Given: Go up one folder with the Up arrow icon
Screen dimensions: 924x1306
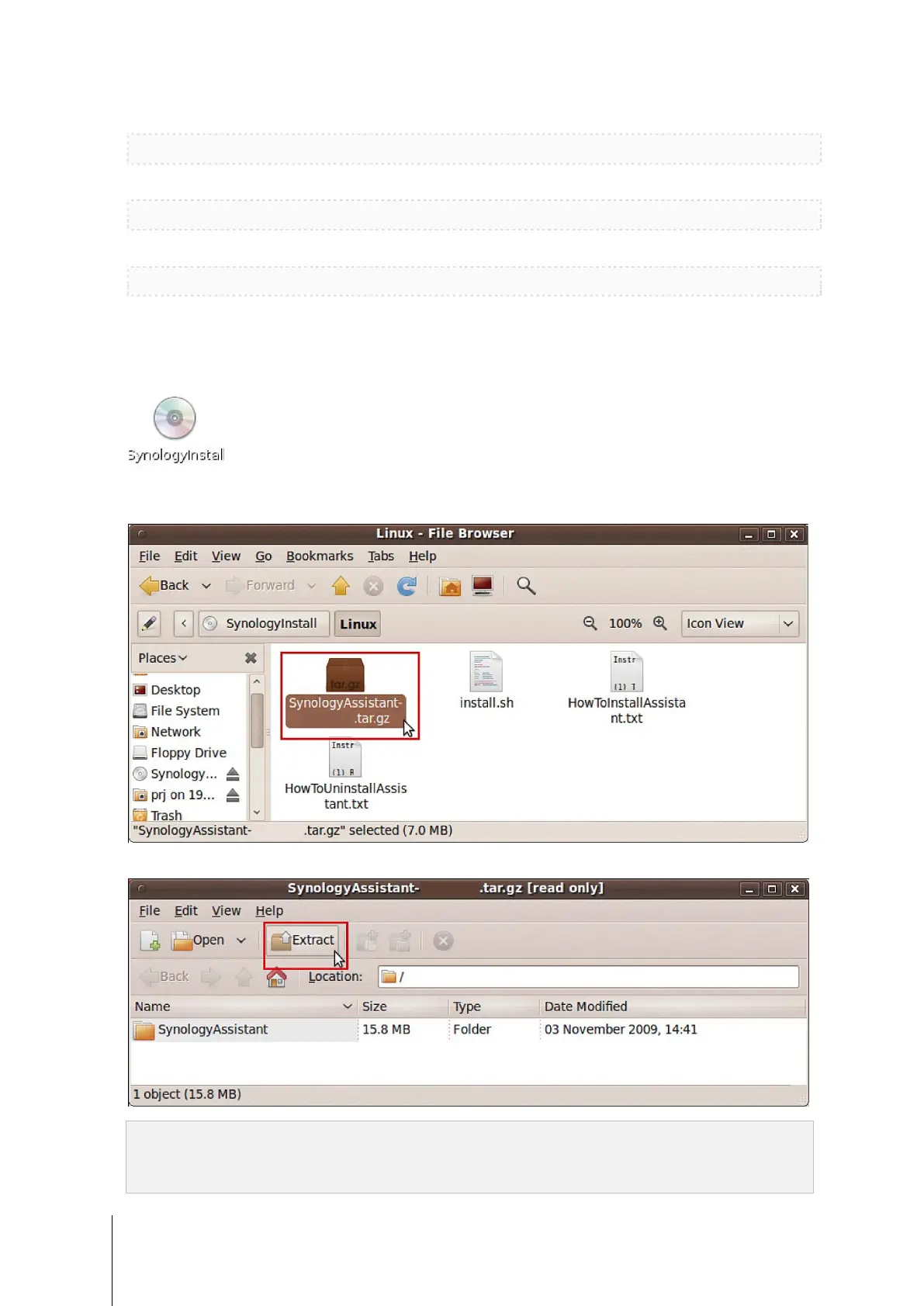Looking at the screenshot, I should (x=341, y=586).
